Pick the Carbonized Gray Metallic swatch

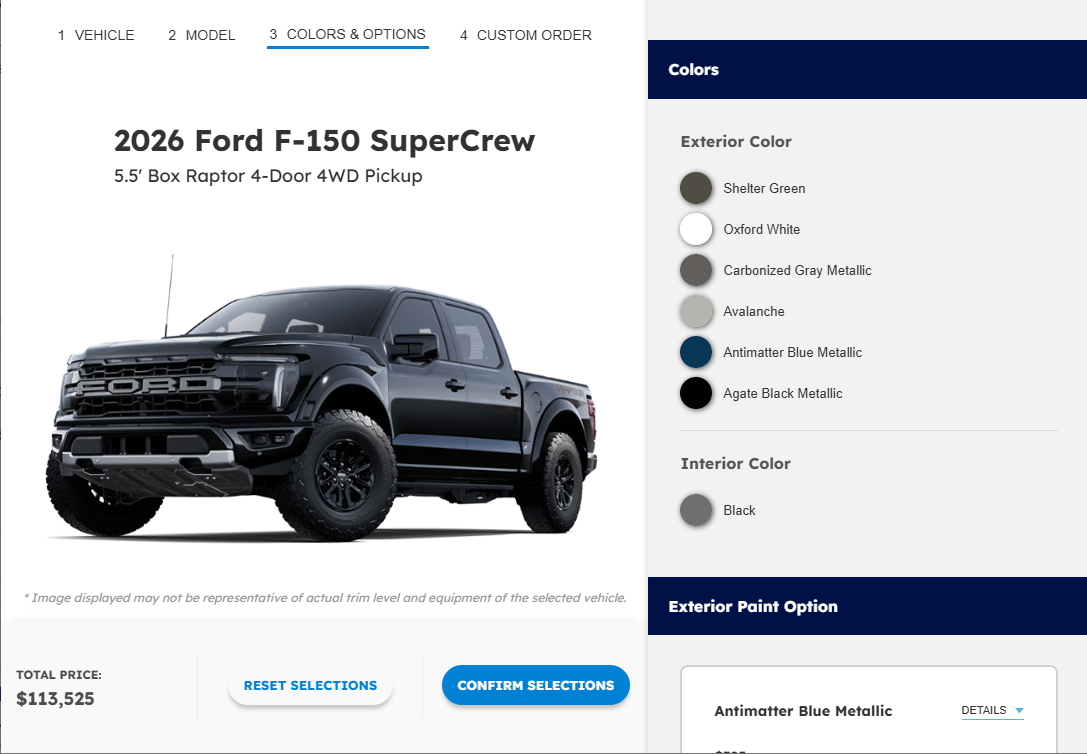point(696,270)
